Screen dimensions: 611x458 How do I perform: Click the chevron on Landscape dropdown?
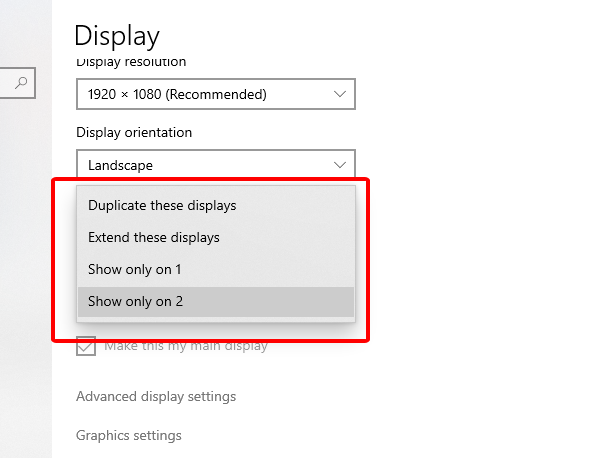point(340,165)
